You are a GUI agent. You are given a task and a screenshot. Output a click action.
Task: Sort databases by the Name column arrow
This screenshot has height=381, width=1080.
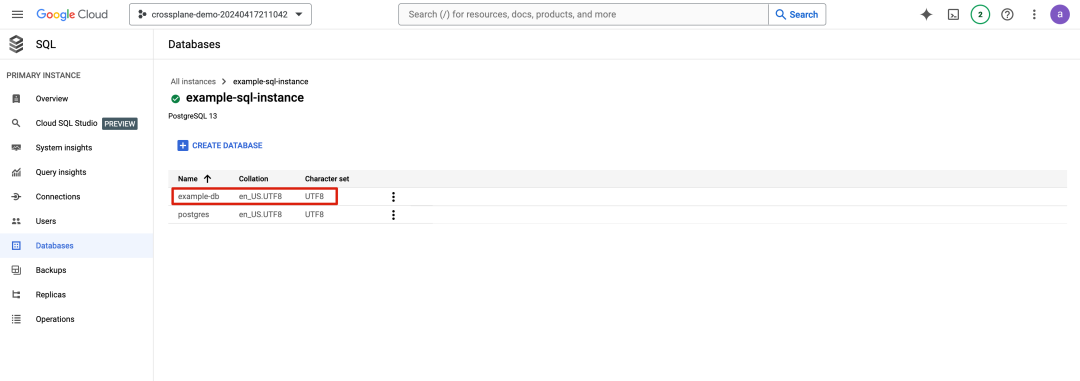tap(207, 179)
